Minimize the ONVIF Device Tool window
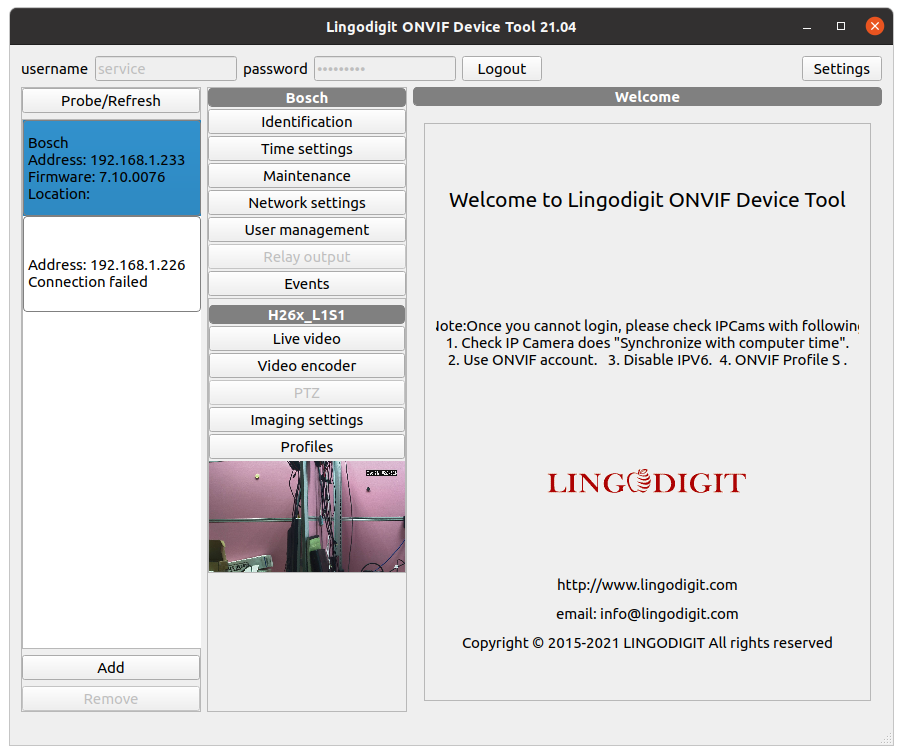 (x=807, y=27)
